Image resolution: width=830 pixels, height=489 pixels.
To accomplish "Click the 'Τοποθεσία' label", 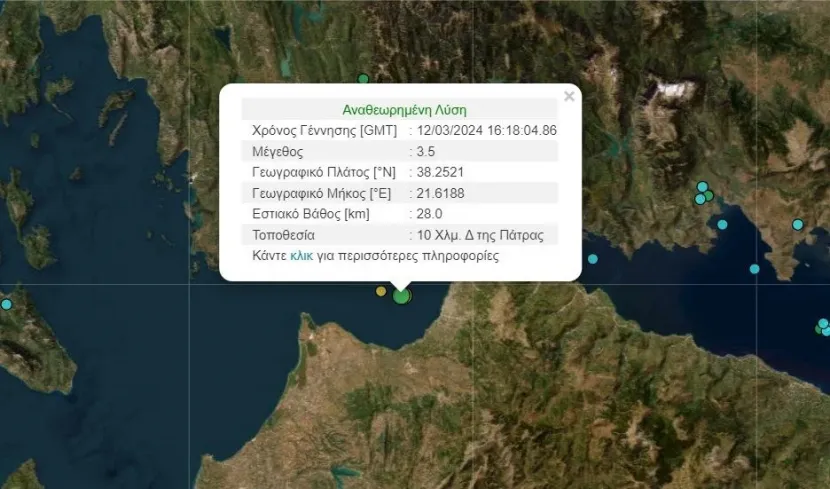I will pos(283,235).
